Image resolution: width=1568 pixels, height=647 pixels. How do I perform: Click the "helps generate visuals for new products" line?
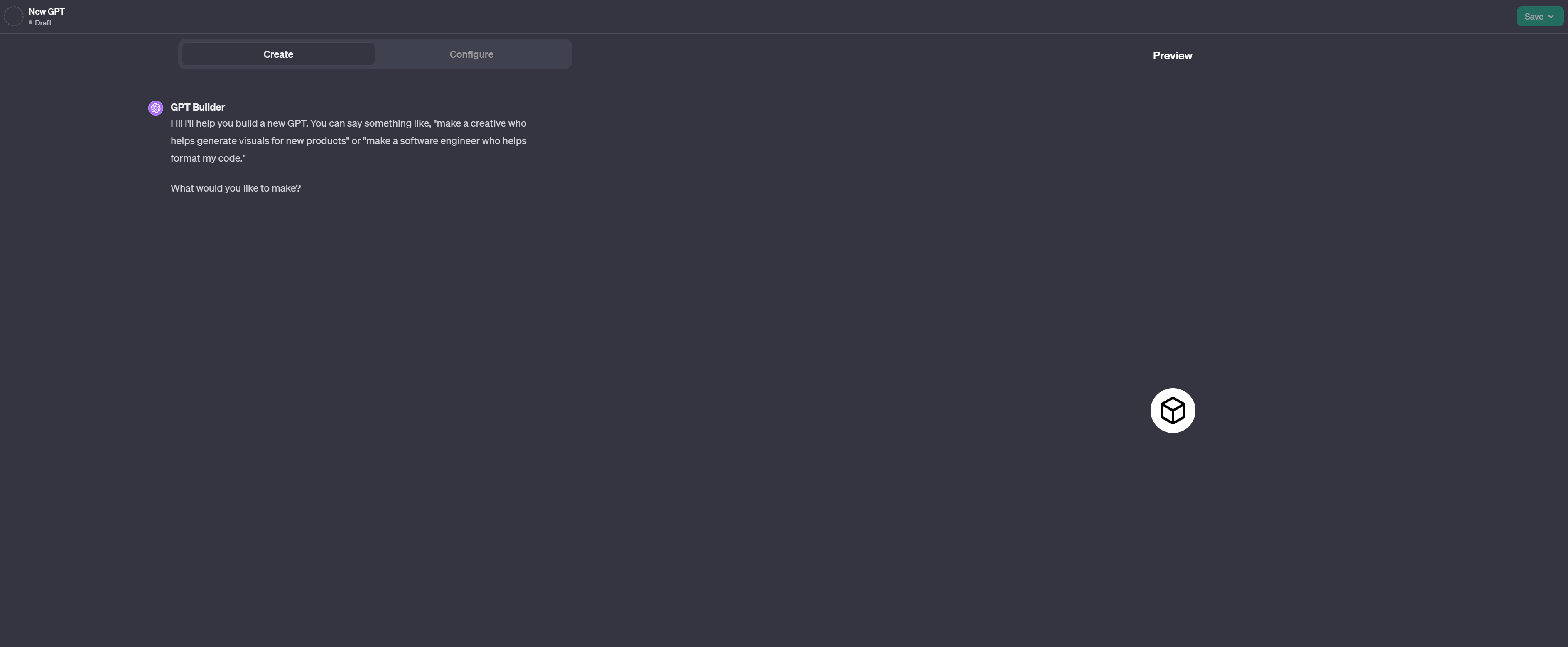coord(348,141)
